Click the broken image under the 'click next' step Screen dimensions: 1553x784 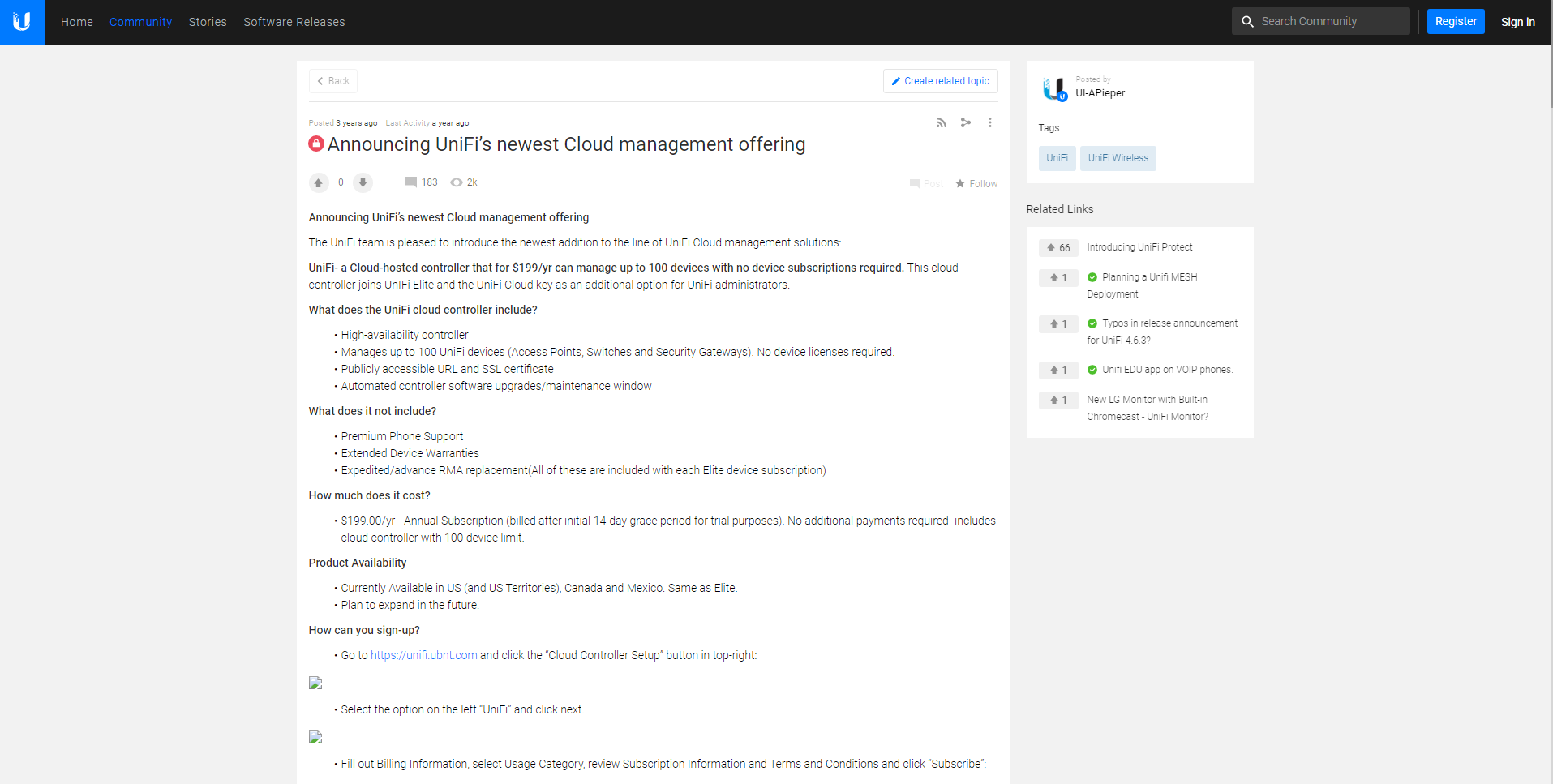point(315,737)
